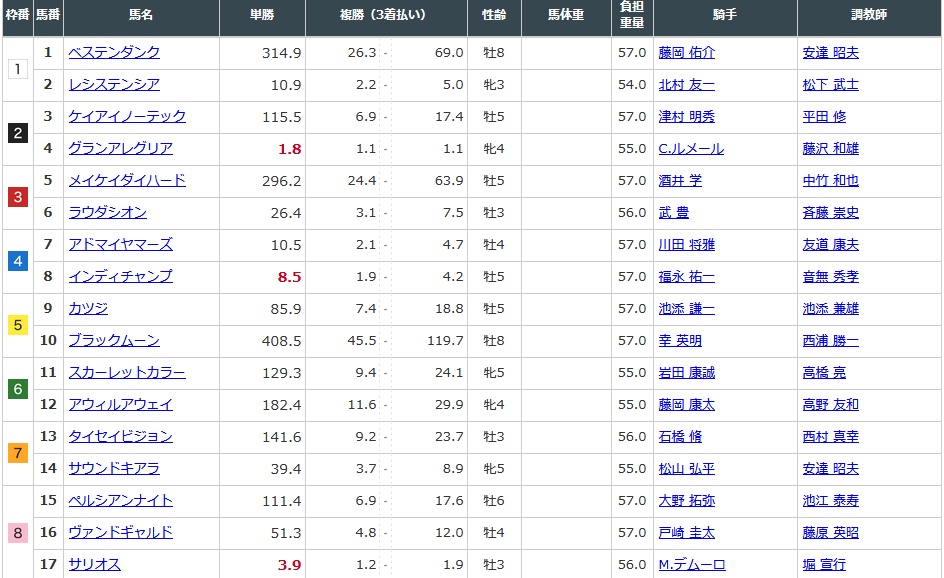This screenshot has height=578, width=944.
Task: Click the red frame number 3 box
Action: [x=17, y=197]
